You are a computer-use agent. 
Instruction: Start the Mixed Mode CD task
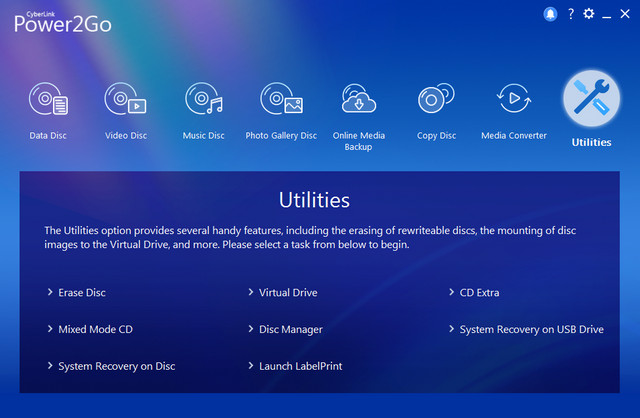click(x=96, y=329)
